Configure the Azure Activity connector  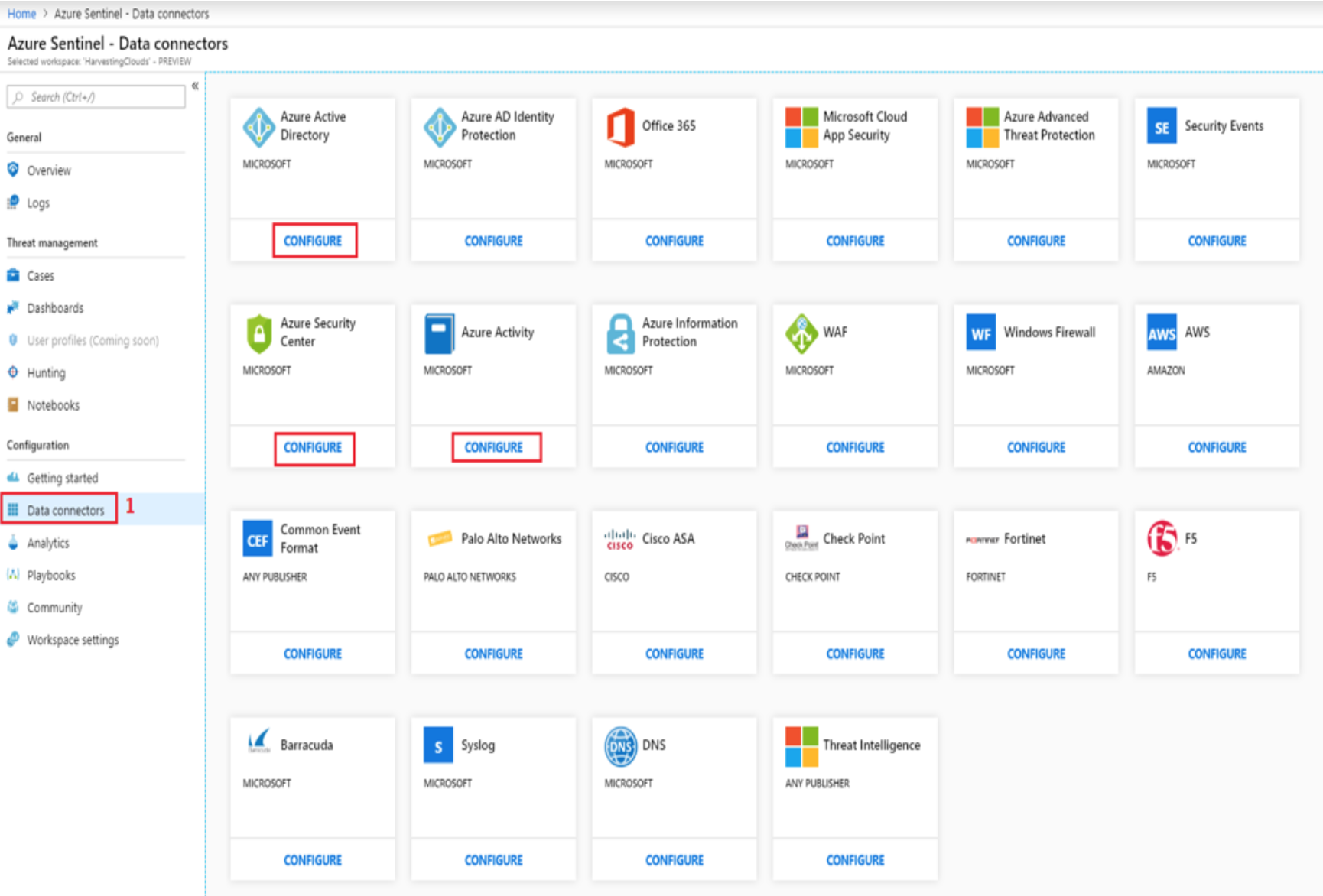[494, 447]
